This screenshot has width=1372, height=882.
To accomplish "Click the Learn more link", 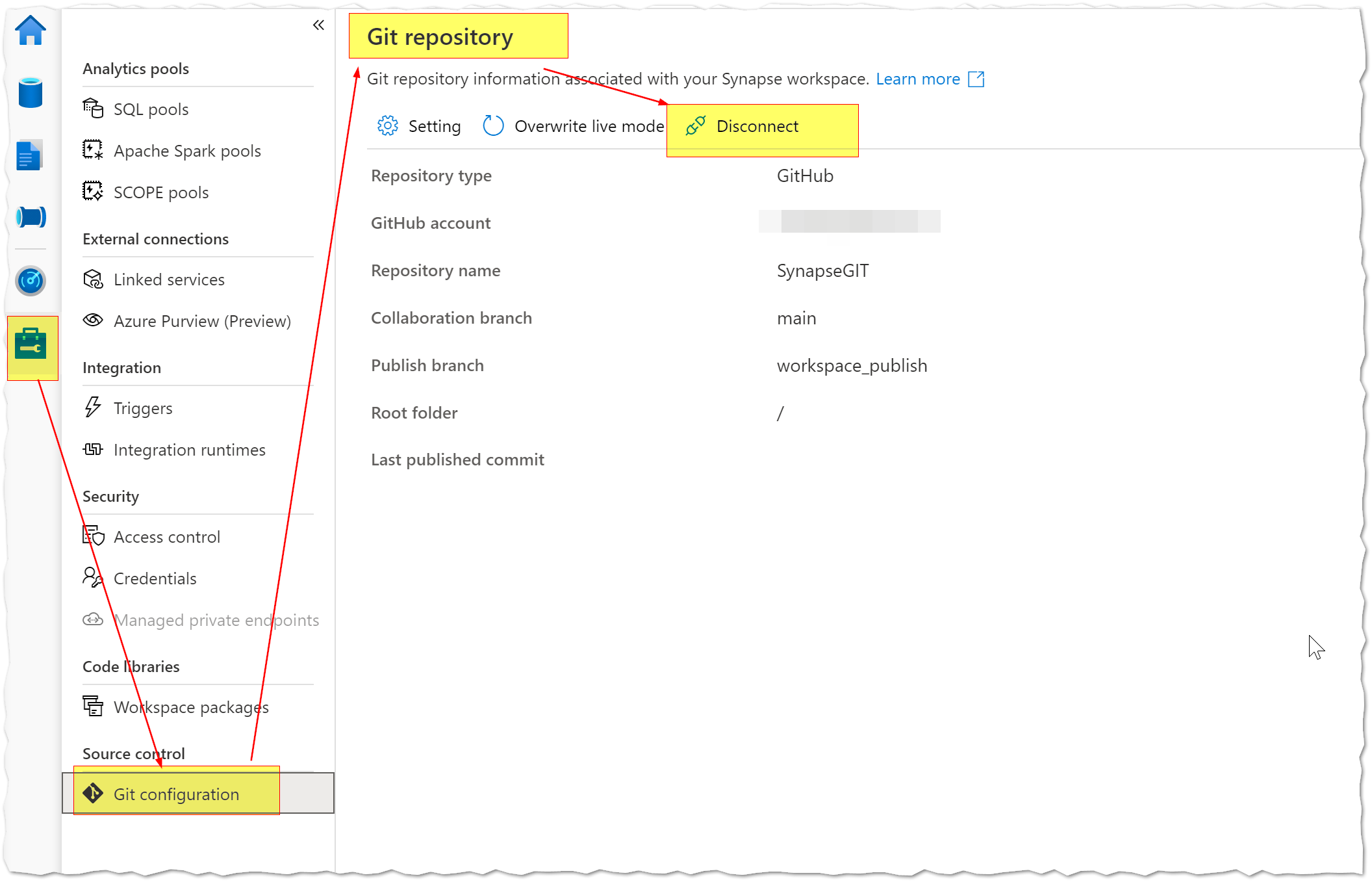I will [x=918, y=78].
